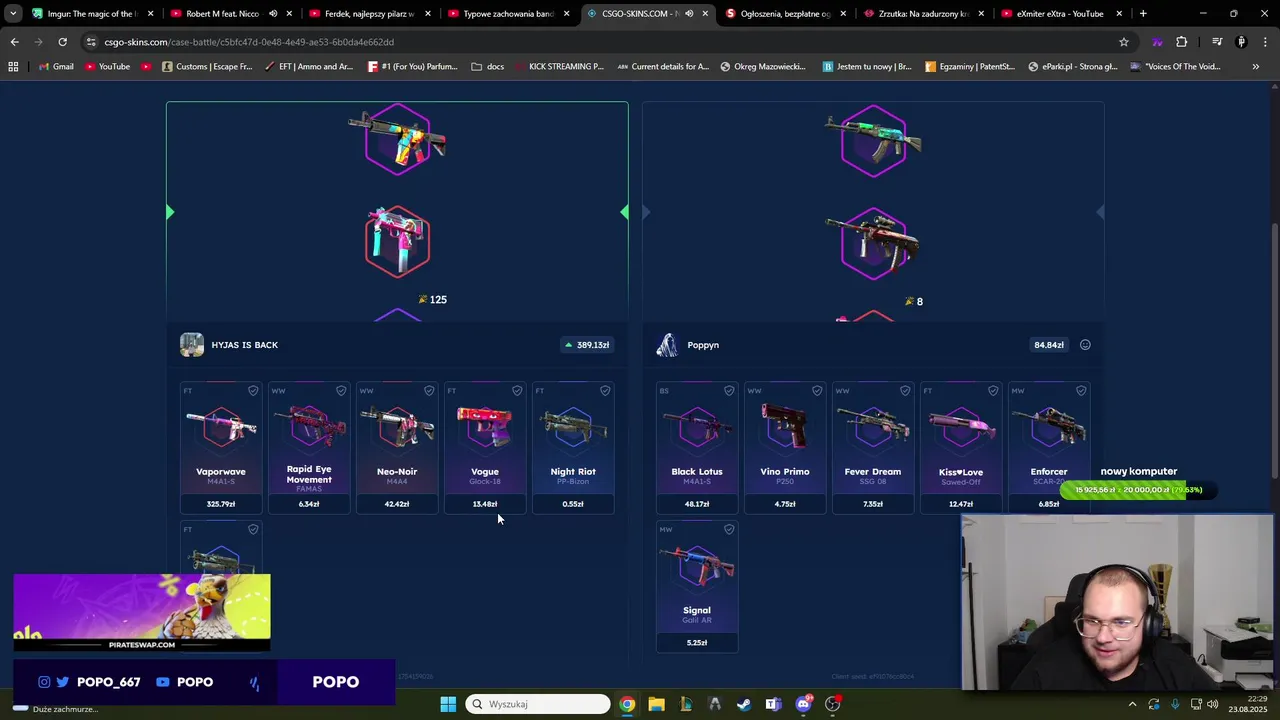Click the shield icon on Kiss♥Love card

pos(993,391)
